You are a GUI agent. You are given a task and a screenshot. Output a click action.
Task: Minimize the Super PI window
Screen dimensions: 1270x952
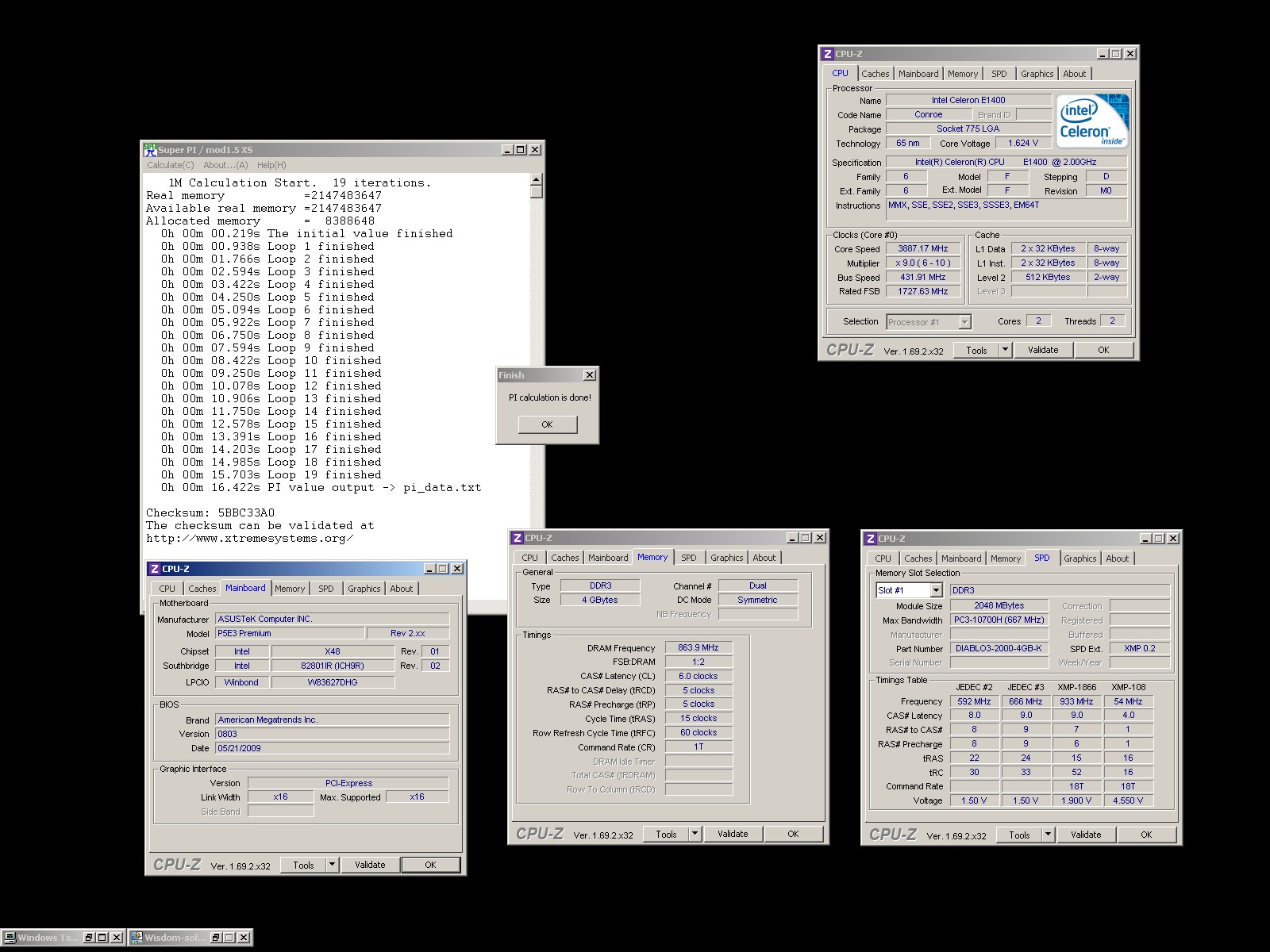tap(507, 150)
